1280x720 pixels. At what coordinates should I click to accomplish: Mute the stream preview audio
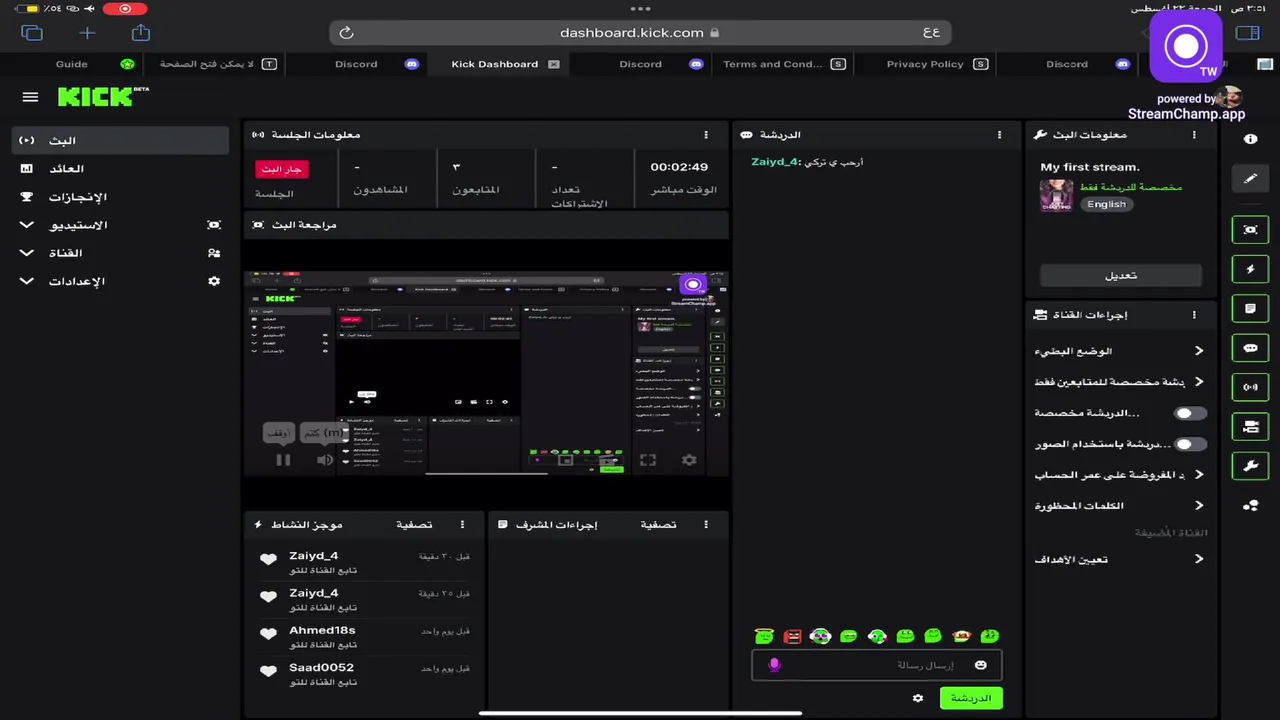coord(325,460)
